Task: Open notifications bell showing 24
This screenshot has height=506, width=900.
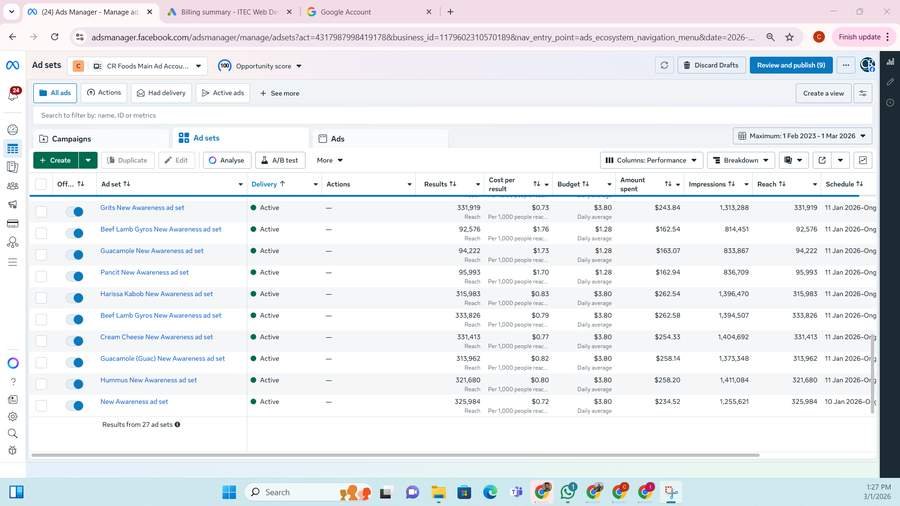Action: pyautogui.click(x=13, y=95)
